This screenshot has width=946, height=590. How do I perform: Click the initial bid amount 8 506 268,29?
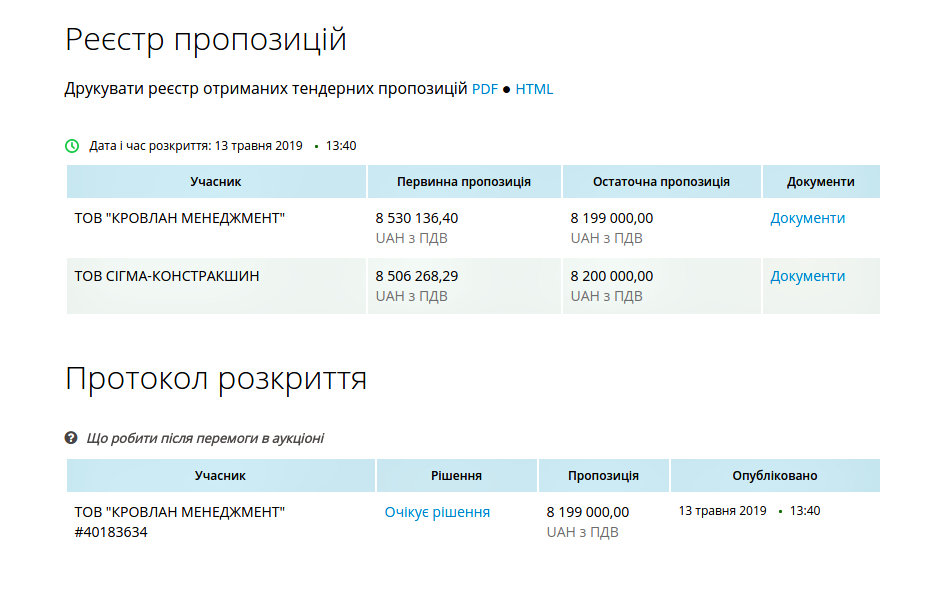(x=417, y=276)
